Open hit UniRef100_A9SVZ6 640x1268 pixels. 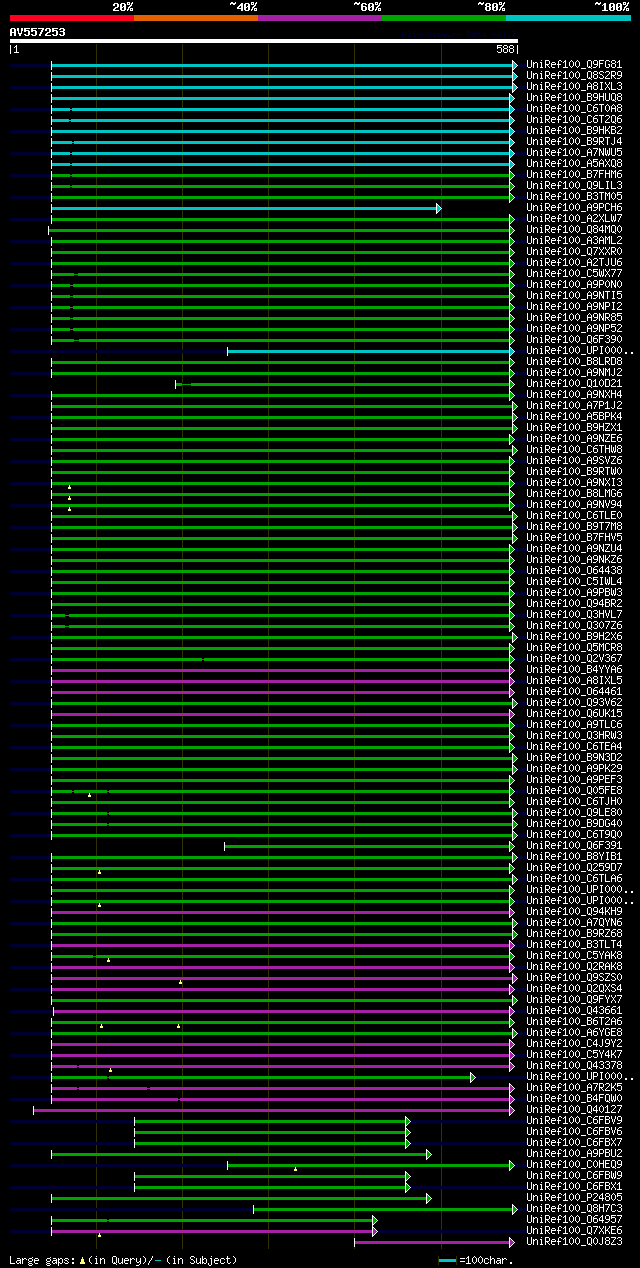[574, 460]
